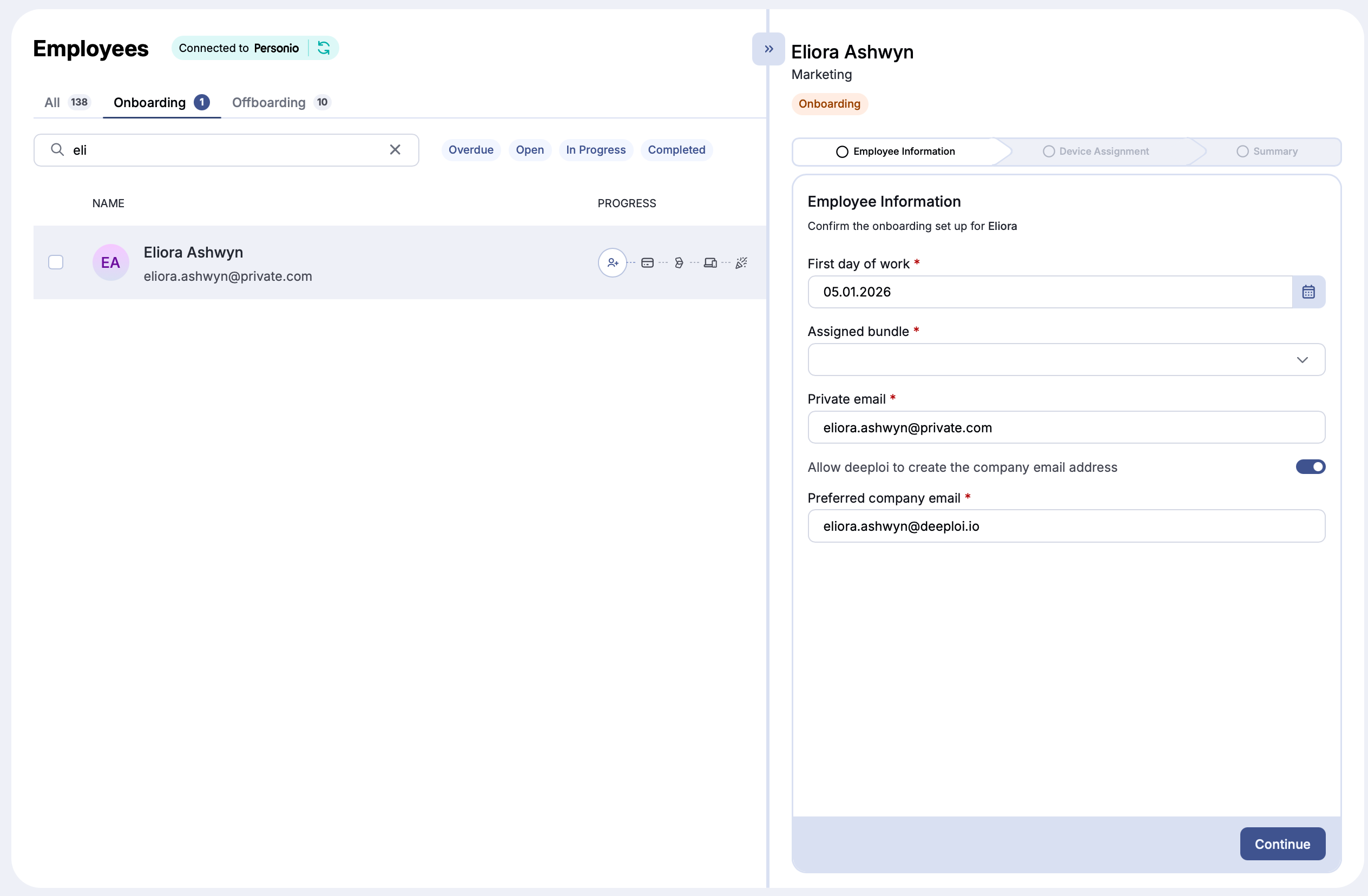Viewport: 1368px width, 896px height.
Task: Clear the search with the X icon
Action: pos(395,149)
